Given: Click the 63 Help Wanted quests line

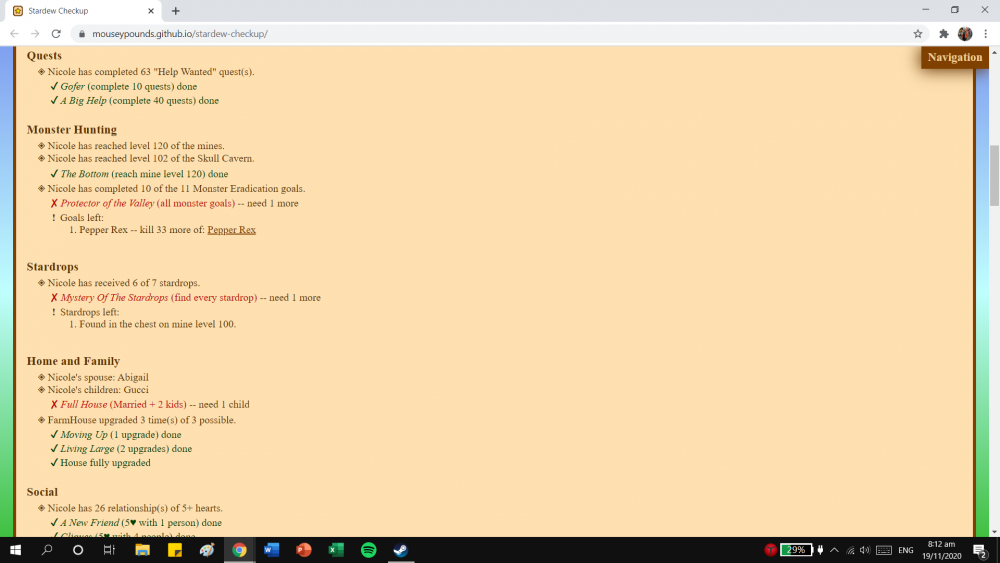Looking at the screenshot, I should (146, 71).
